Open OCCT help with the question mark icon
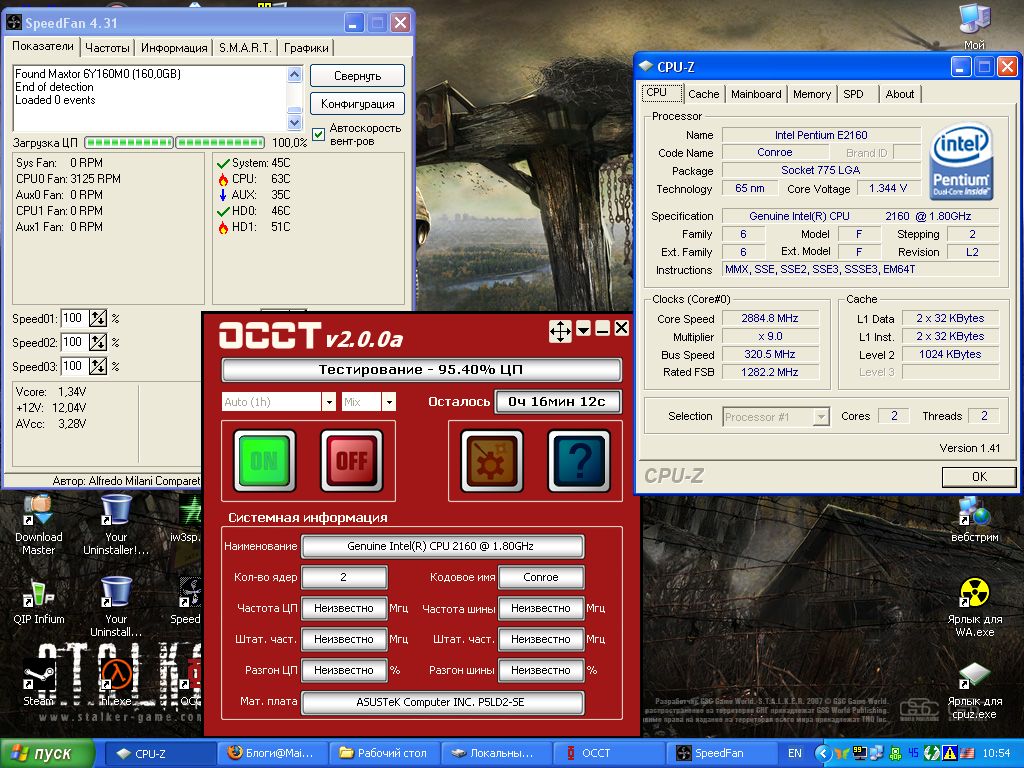 click(578, 461)
